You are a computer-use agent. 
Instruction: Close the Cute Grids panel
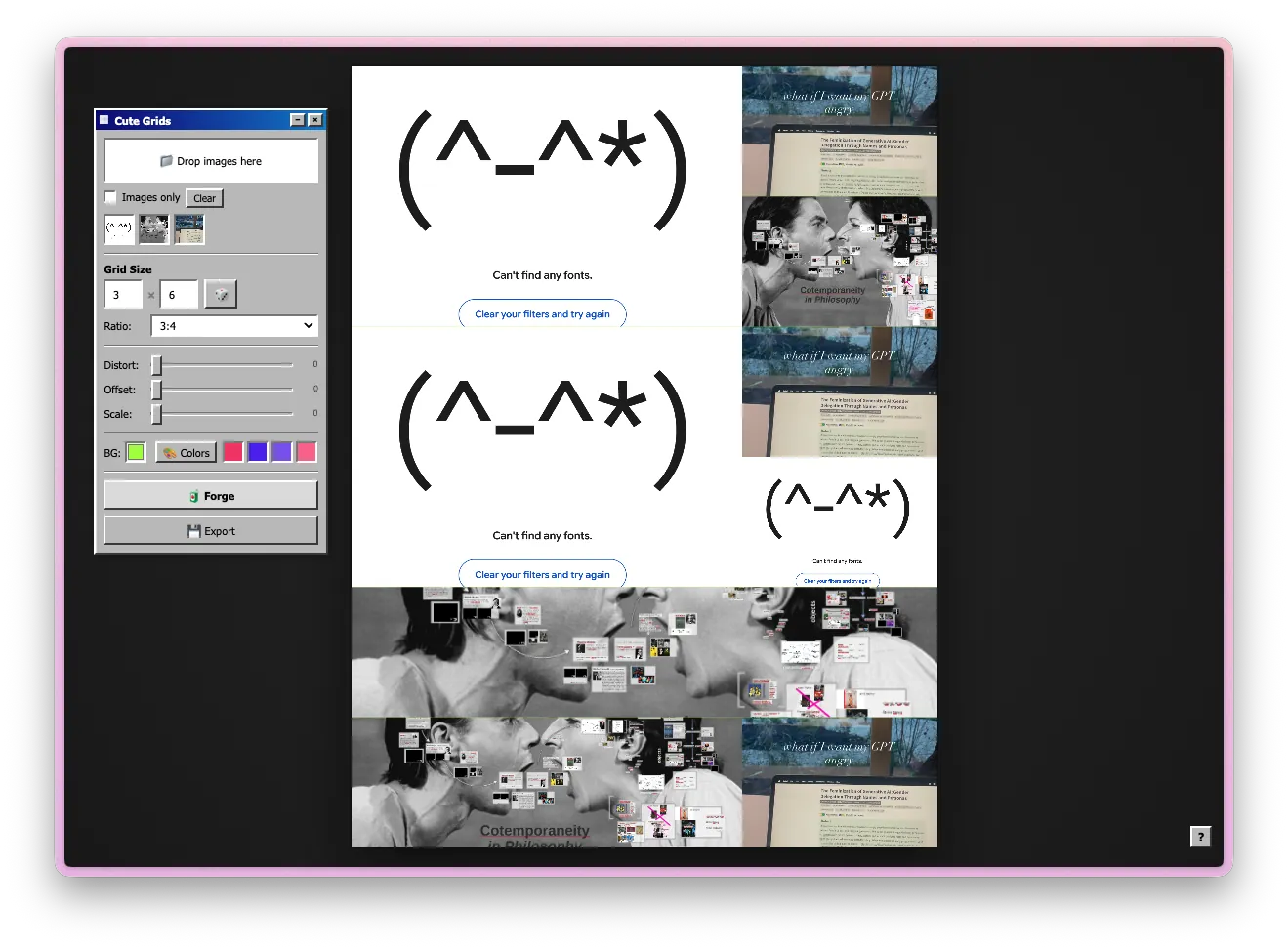[x=314, y=120]
